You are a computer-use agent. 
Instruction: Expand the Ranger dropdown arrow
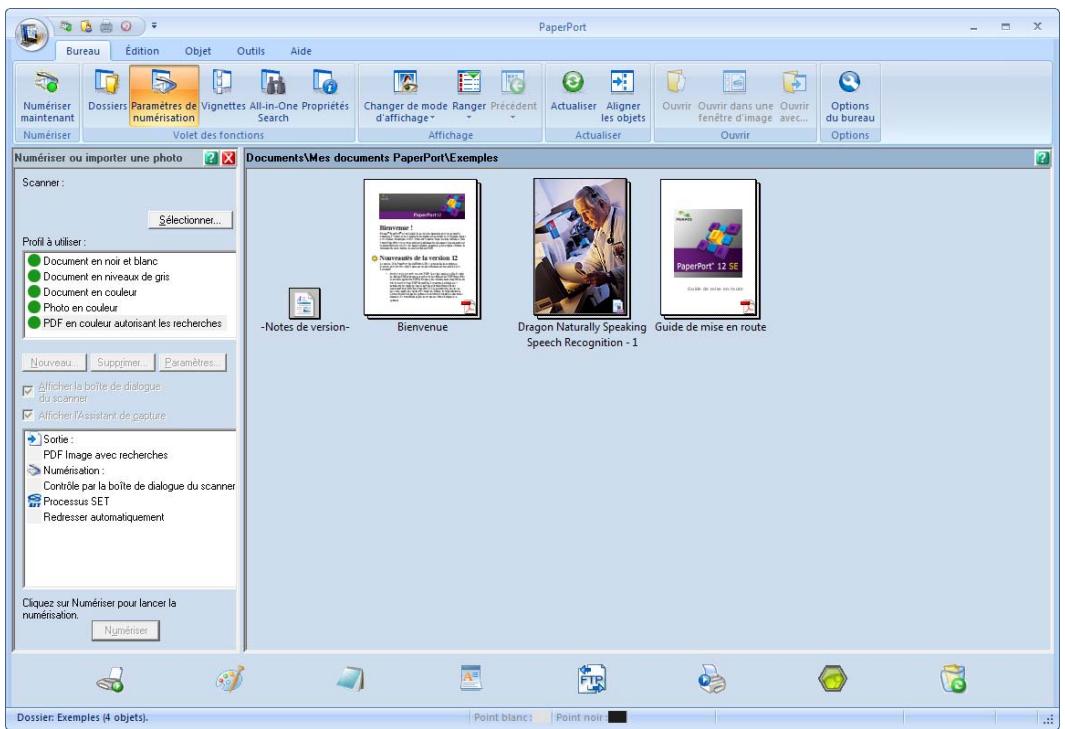click(469, 118)
